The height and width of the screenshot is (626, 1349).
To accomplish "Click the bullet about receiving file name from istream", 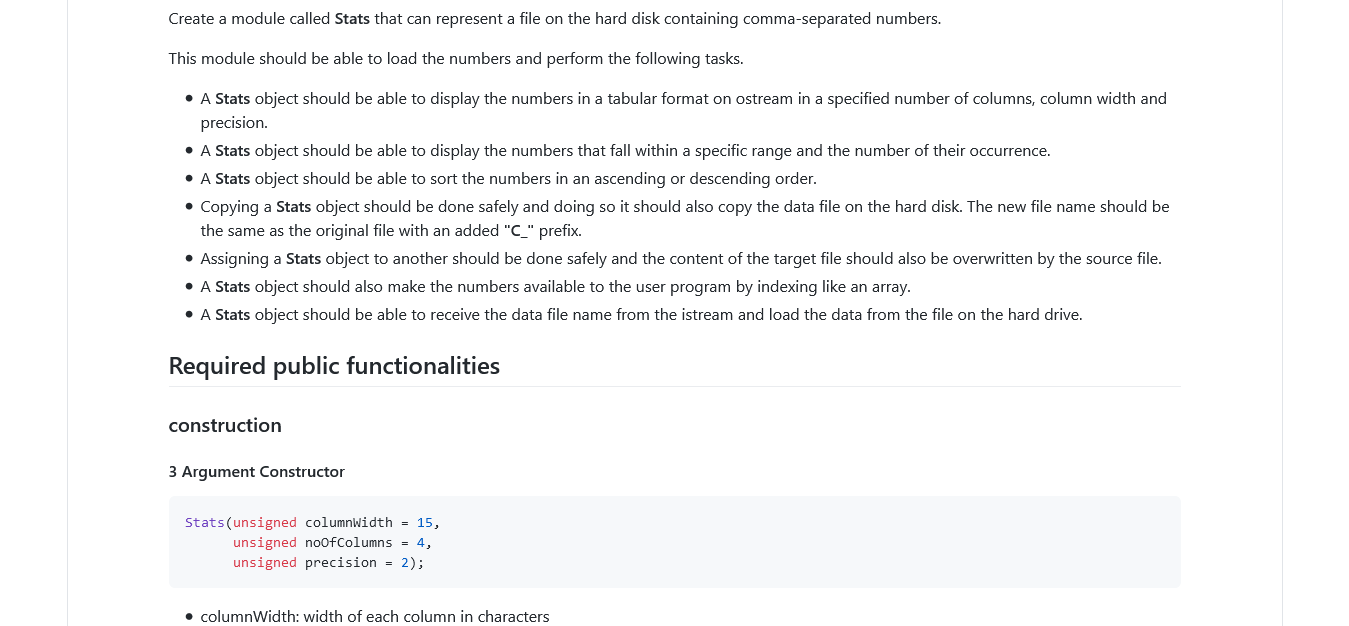I will point(642,315).
